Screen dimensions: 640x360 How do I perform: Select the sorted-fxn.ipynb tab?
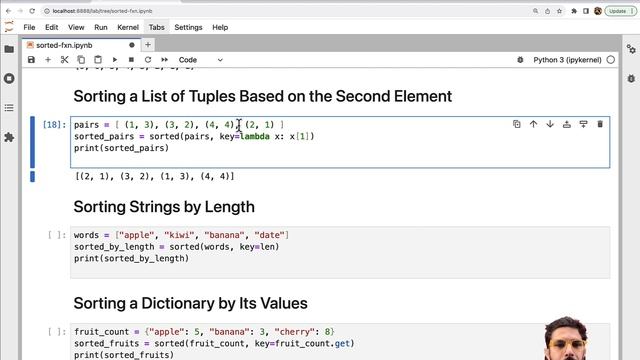[x=64, y=45]
